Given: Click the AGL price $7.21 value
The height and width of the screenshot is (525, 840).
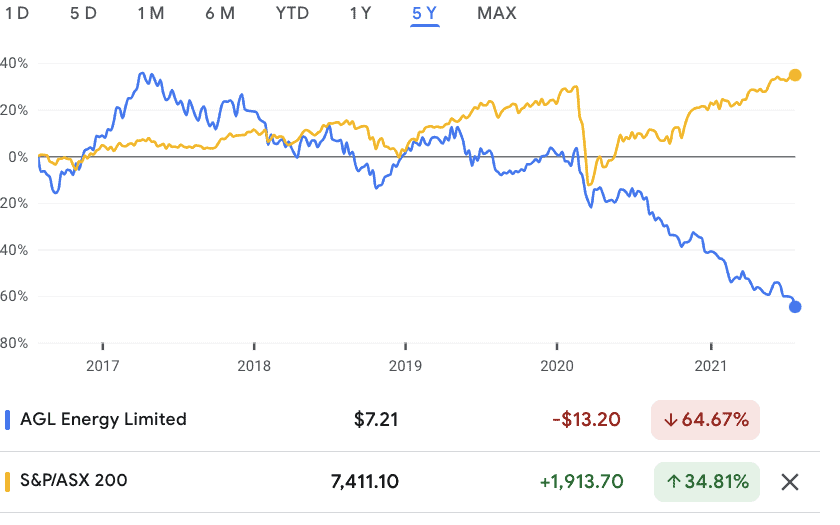Looking at the screenshot, I should click(x=377, y=419).
